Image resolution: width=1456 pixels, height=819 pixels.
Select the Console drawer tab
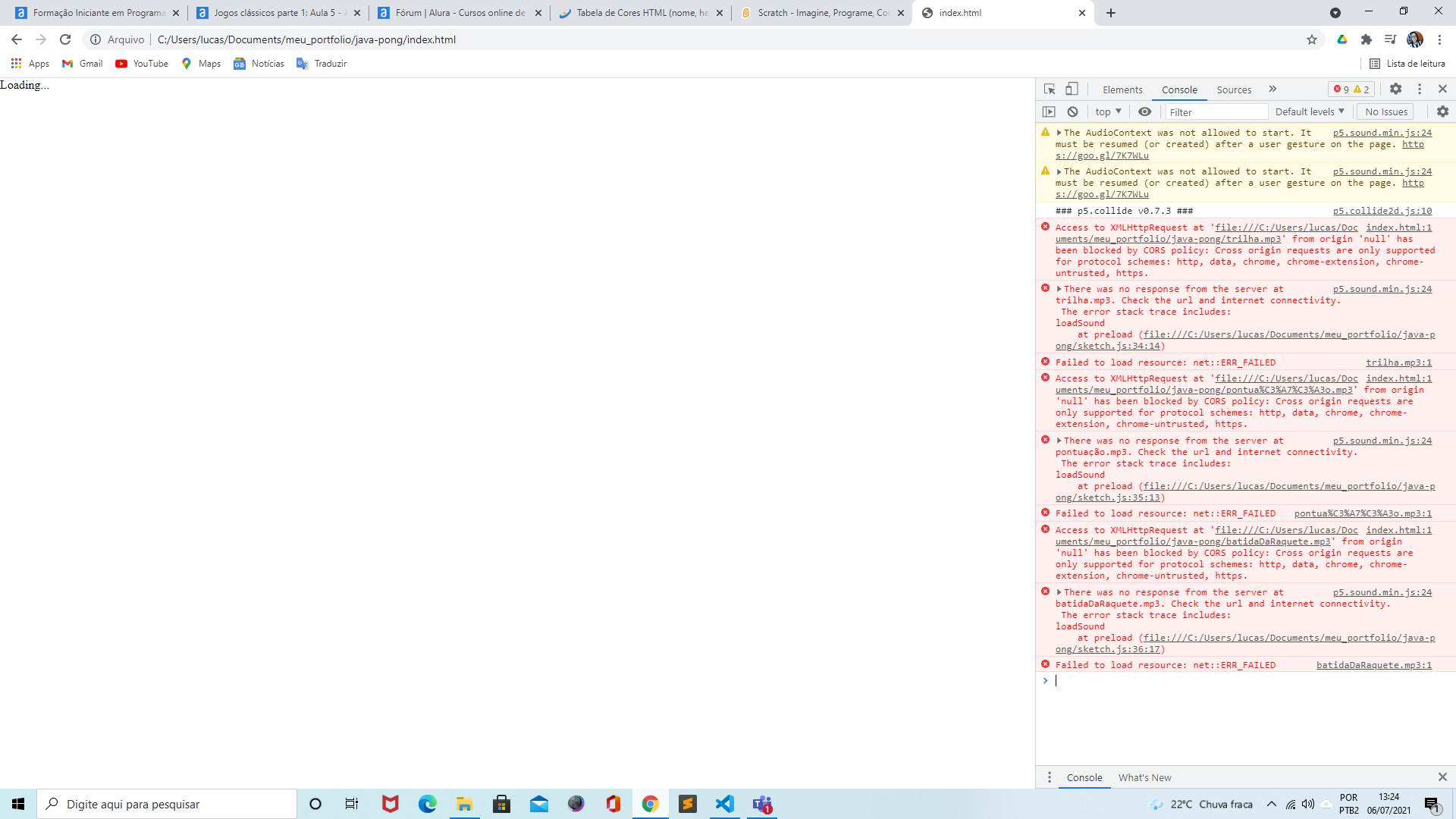pos(1084,777)
